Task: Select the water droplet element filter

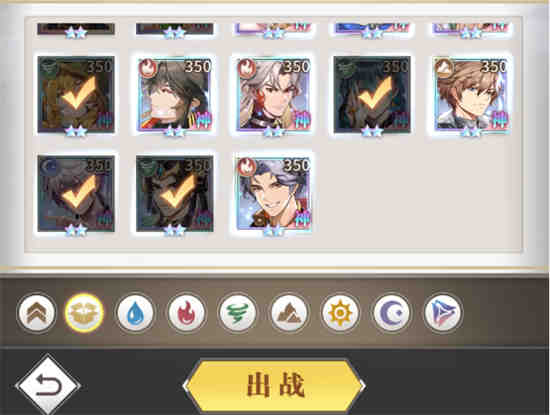Action: pyautogui.click(x=135, y=313)
